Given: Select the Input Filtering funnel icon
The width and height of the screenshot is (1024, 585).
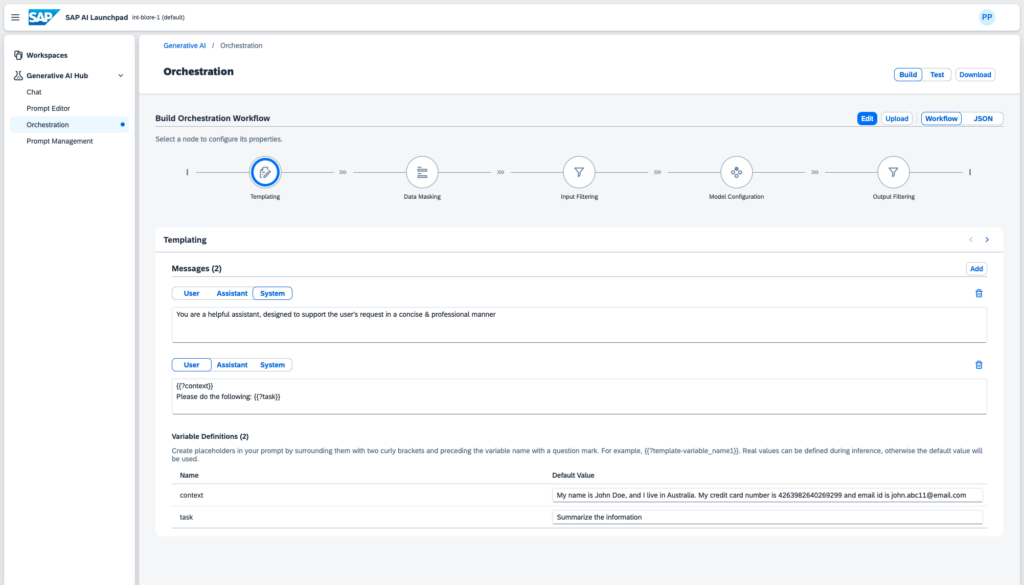Looking at the screenshot, I should (x=579, y=172).
